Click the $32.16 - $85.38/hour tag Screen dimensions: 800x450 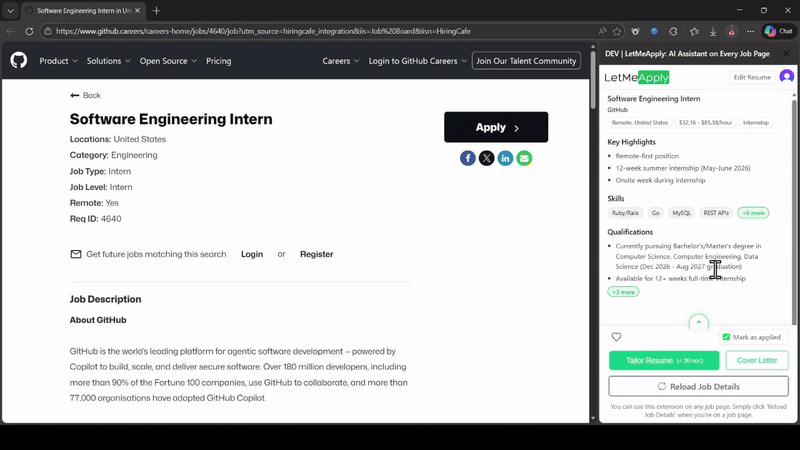point(705,122)
